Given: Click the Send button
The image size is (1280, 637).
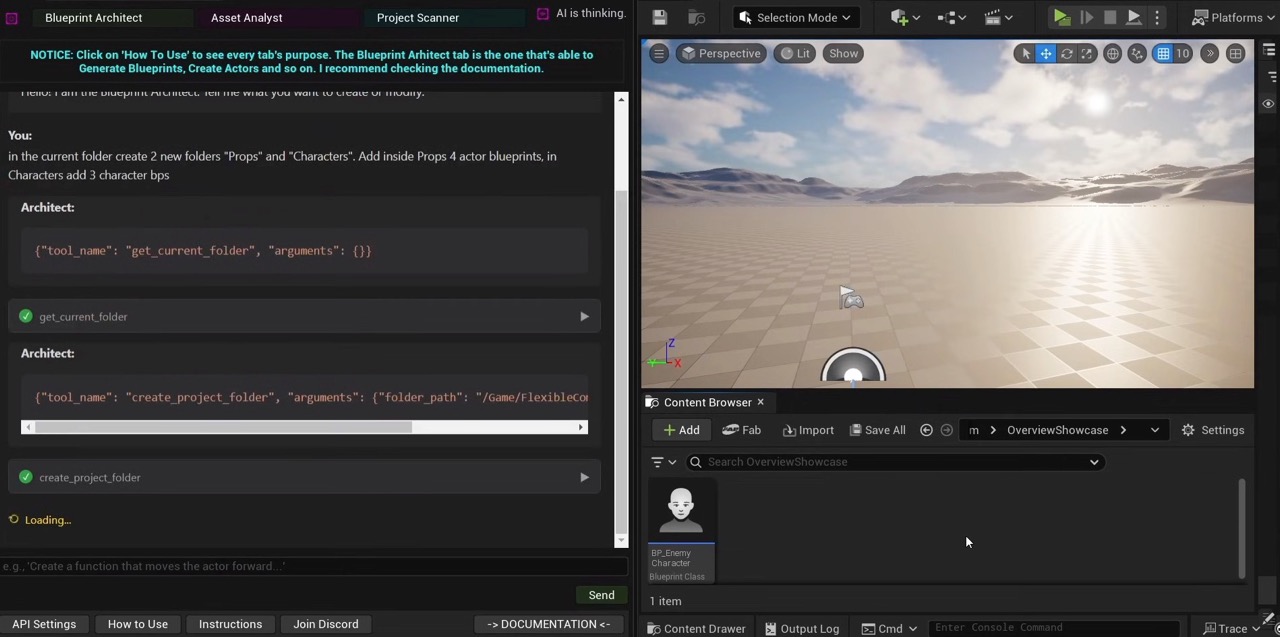Looking at the screenshot, I should point(601,595).
